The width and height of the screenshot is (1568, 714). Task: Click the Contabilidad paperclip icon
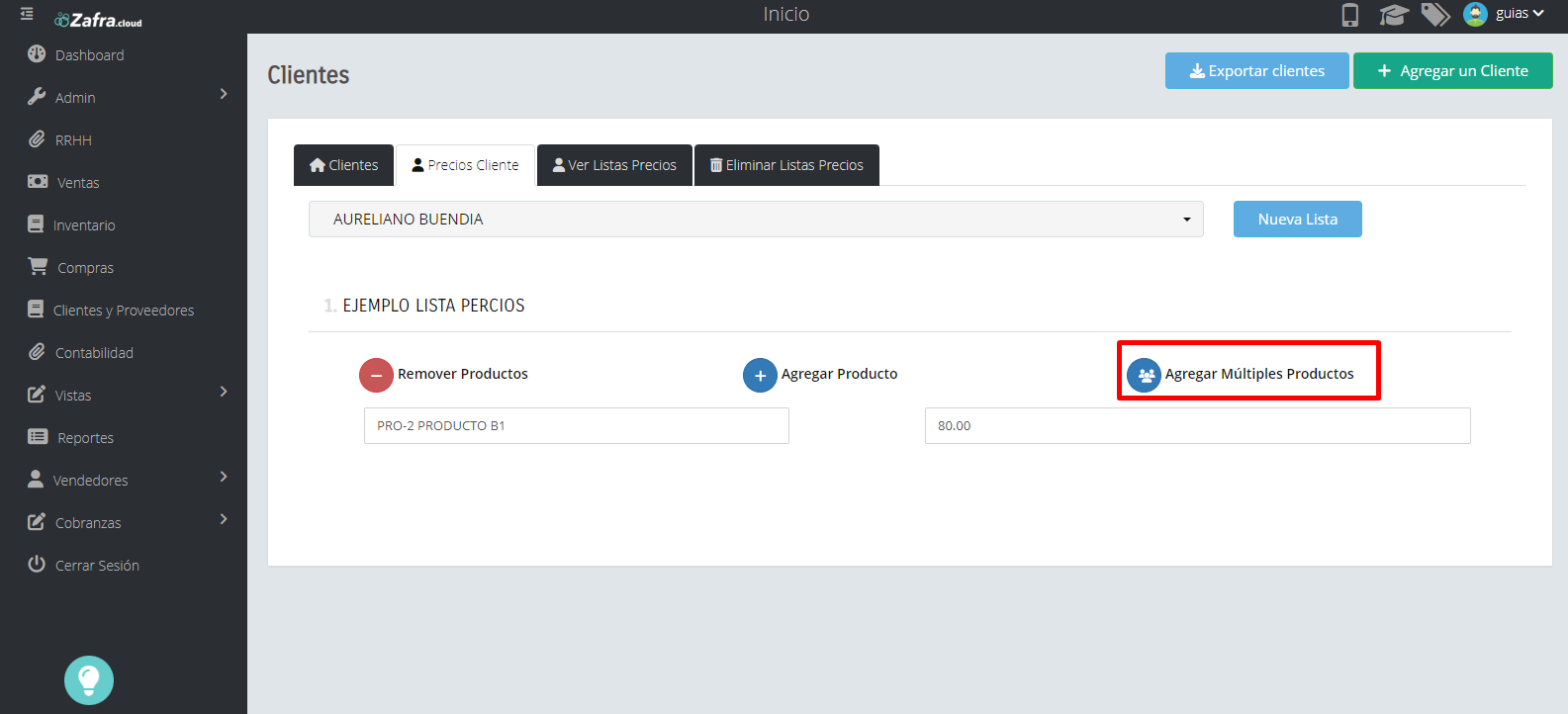pos(37,352)
